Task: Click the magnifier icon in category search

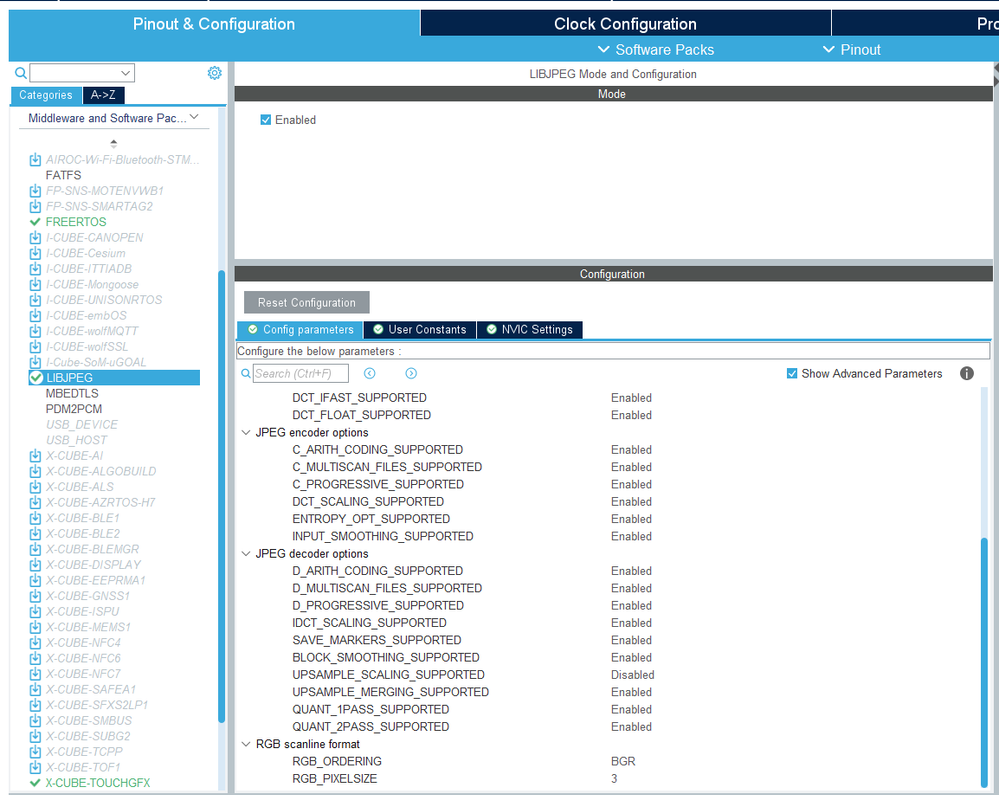Action: 20,73
